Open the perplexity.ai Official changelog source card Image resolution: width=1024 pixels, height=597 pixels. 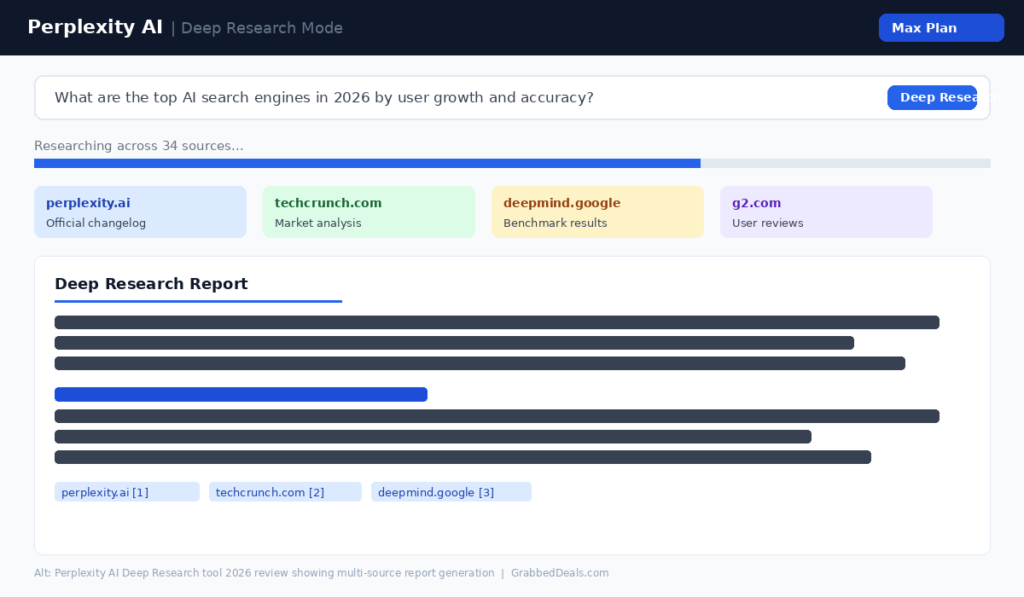pyautogui.click(x=140, y=212)
